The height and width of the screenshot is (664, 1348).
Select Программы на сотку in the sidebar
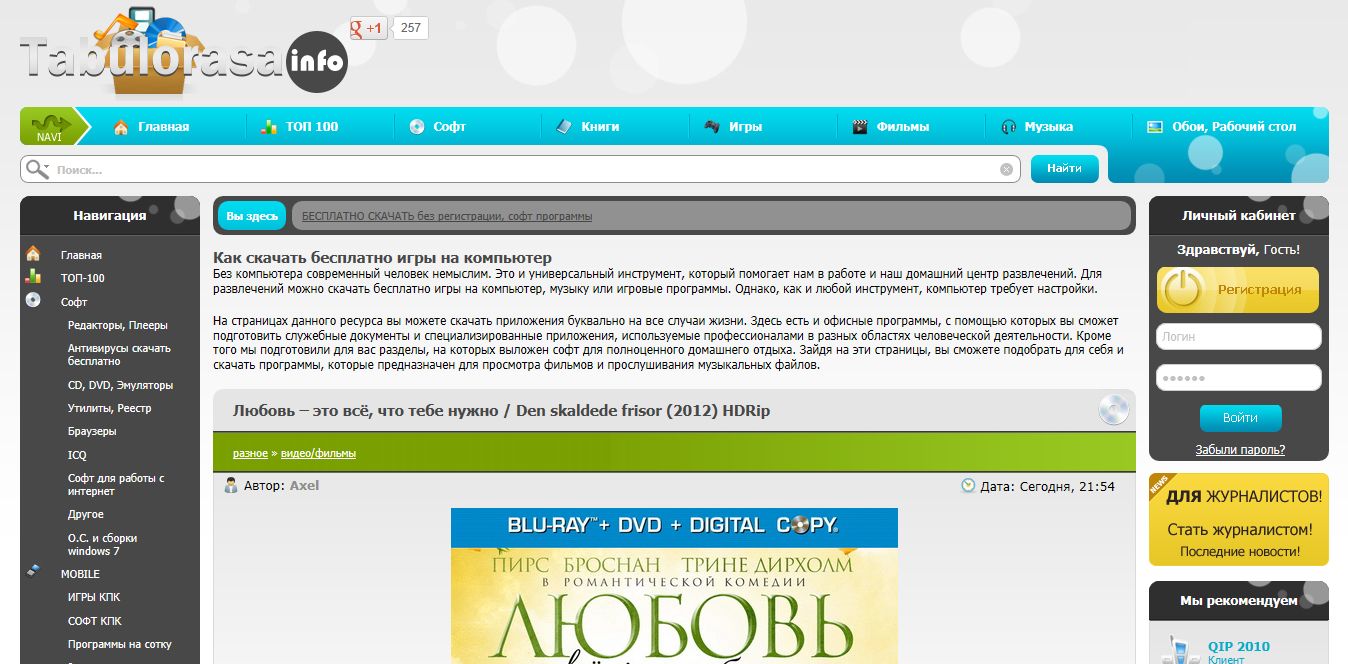[x=120, y=644]
